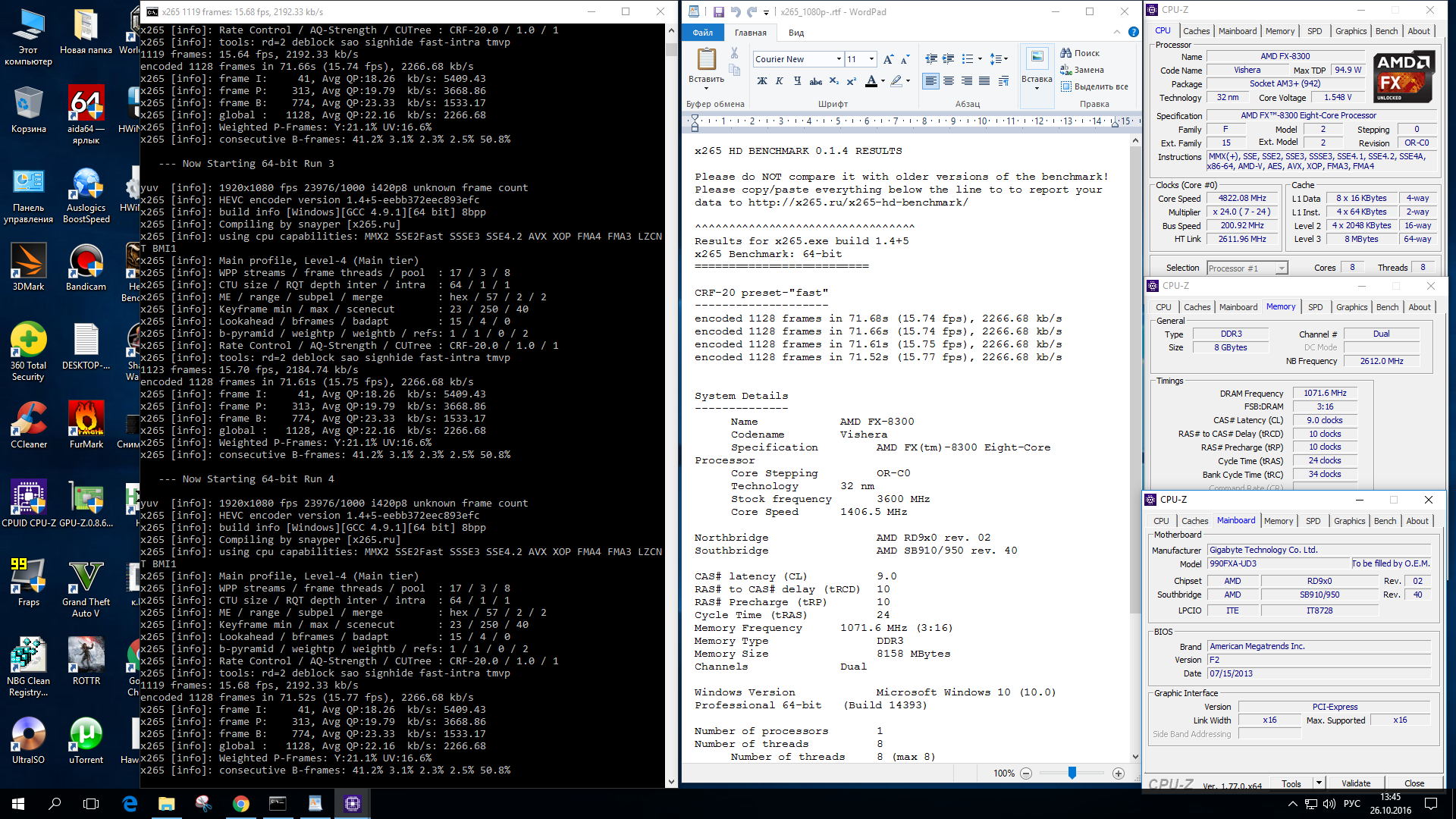Screen dimensions: 1456x819
Task: Expand the font size dropdown
Action: click(871, 59)
